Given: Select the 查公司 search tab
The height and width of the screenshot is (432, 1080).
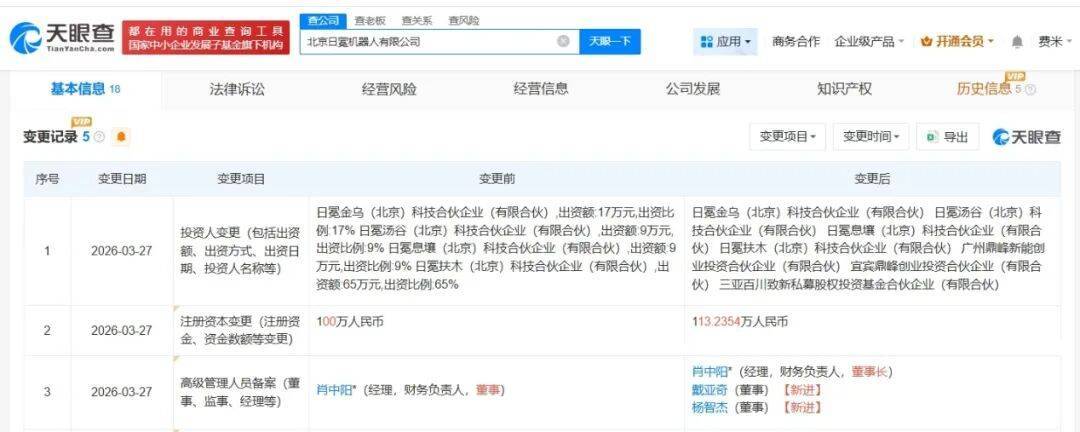Looking at the screenshot, I should pyautogui.click(x=322, y=21).
